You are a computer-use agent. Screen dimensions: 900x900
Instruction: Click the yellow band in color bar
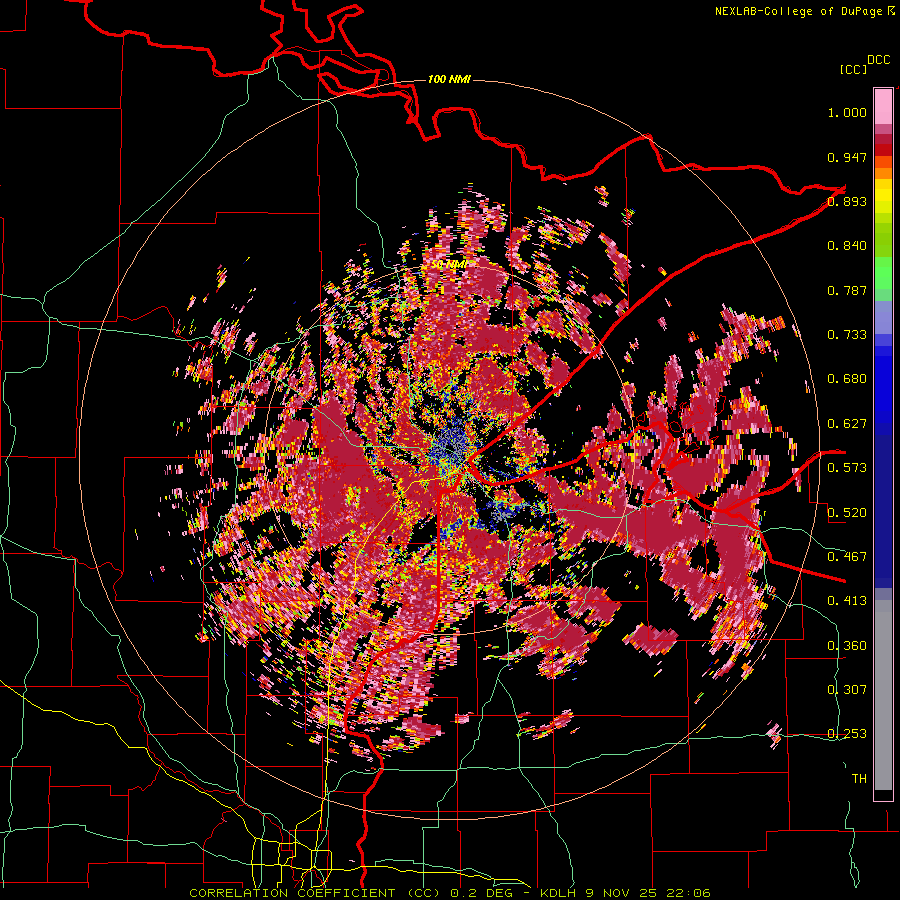(x=883, y=196)
